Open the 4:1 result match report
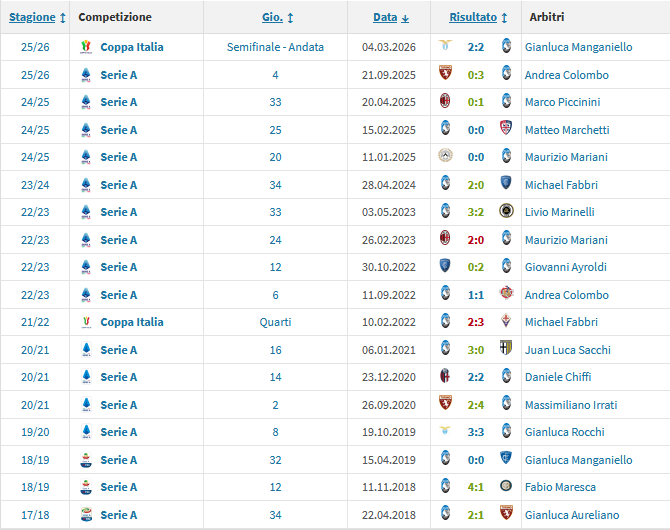The image size is (670, 530). pyautogui.click(x=475, y=487)
